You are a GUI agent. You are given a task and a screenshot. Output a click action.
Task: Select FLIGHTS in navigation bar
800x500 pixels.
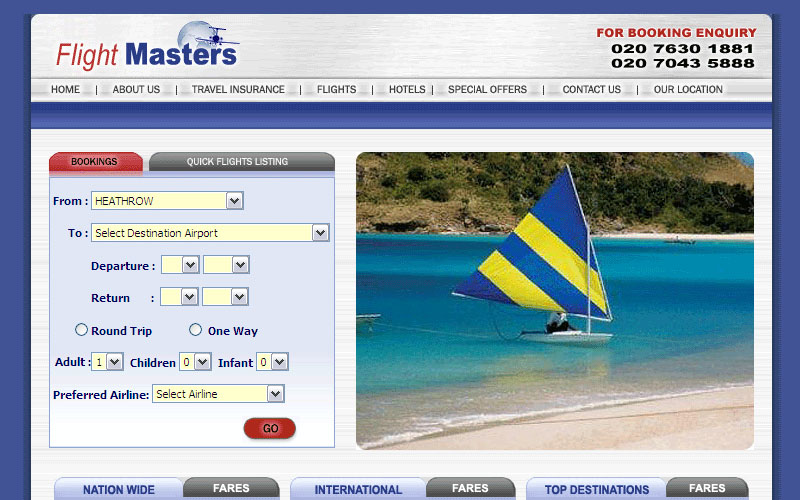tap(336, 89)
